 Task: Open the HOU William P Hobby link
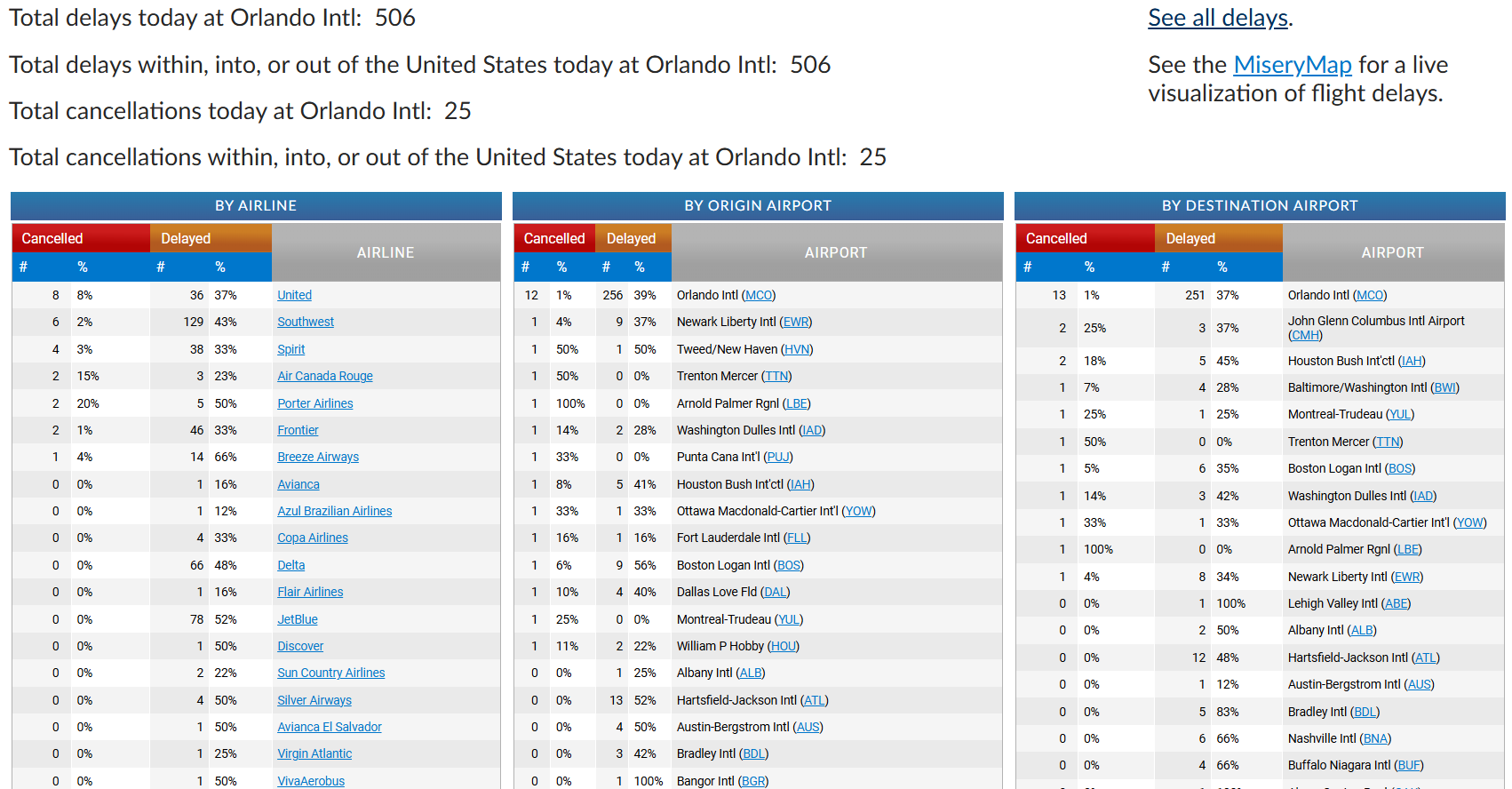tap(784, 646)
